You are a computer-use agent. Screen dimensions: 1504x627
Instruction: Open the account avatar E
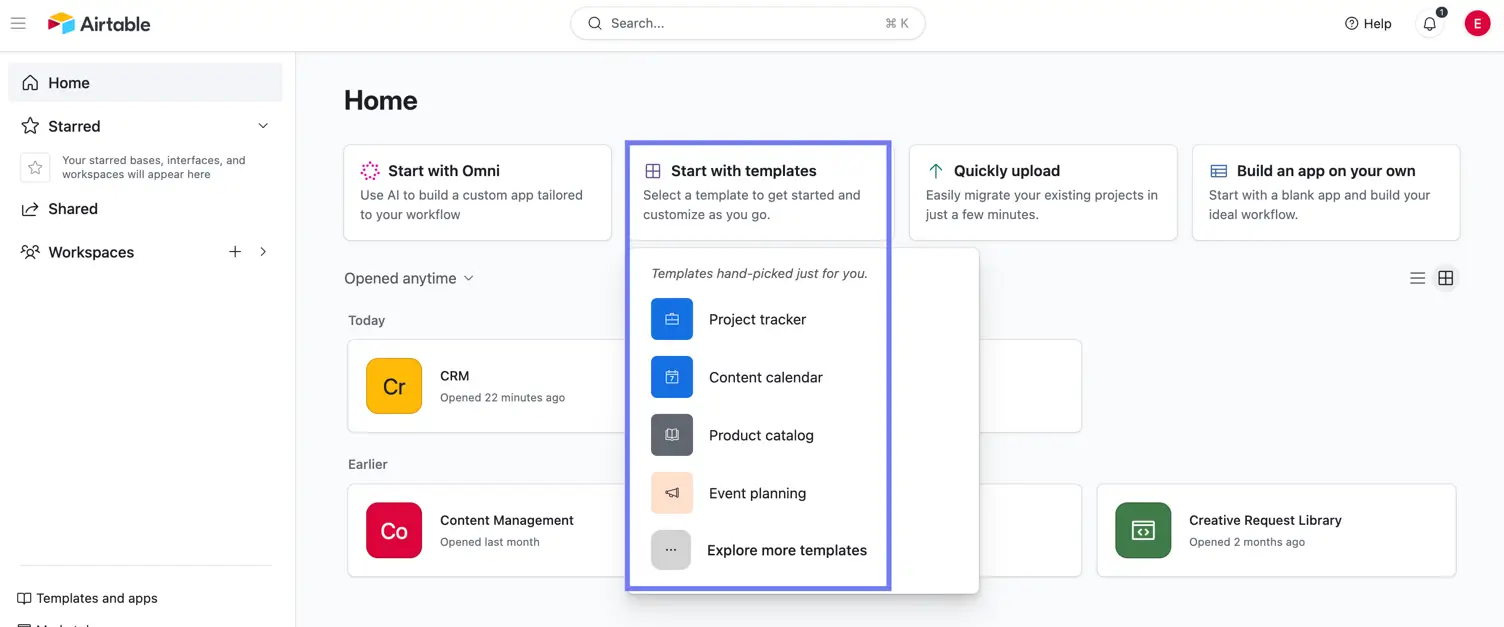[x=1477, y=23]
